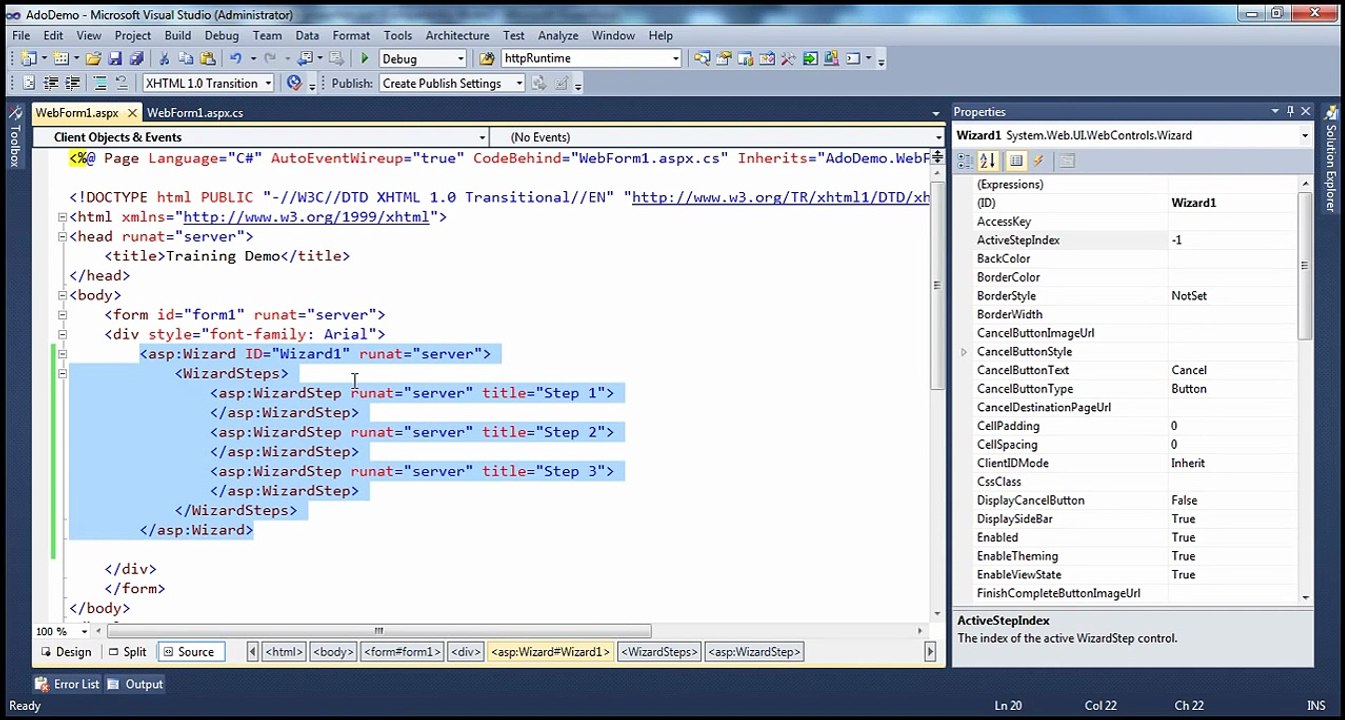This screenshot has height=720, width=1345.
Task: Click the editor horizontal scrollbar
Action: point(379,631)
